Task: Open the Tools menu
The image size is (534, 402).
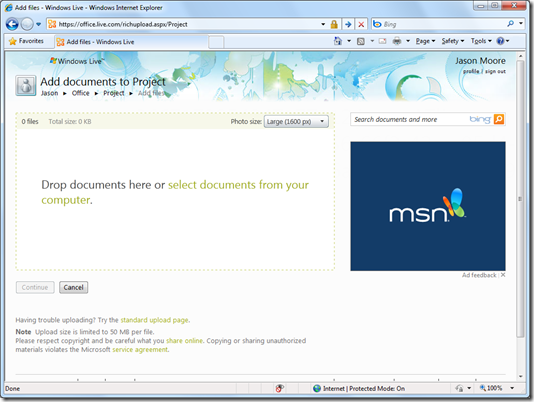Action: 481,41
